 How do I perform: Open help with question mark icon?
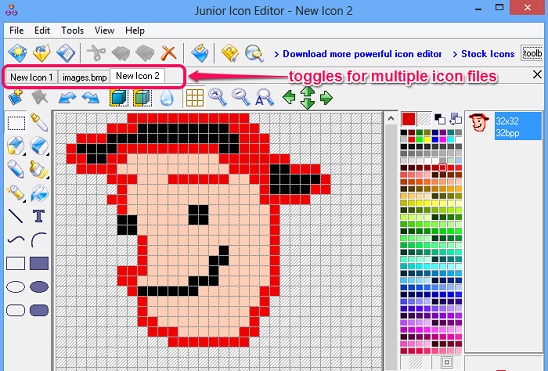point(230,53)
